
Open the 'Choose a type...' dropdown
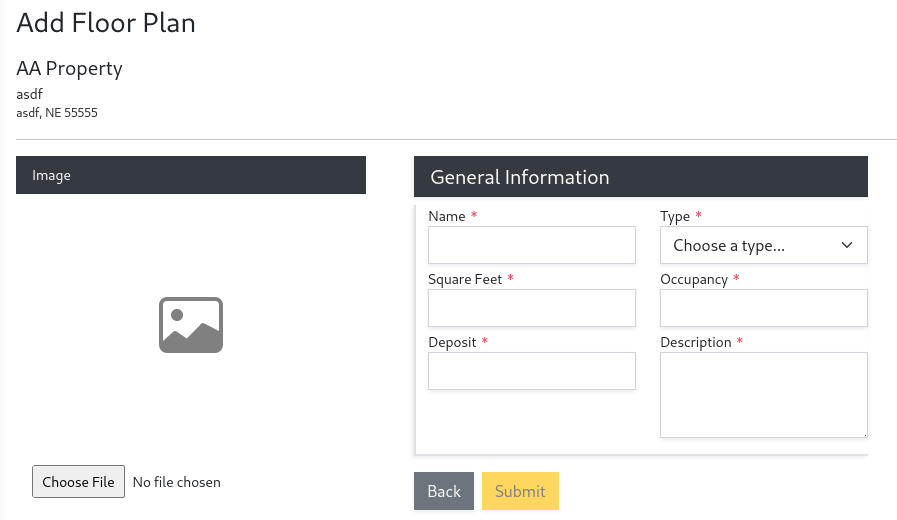click(763, 245)
